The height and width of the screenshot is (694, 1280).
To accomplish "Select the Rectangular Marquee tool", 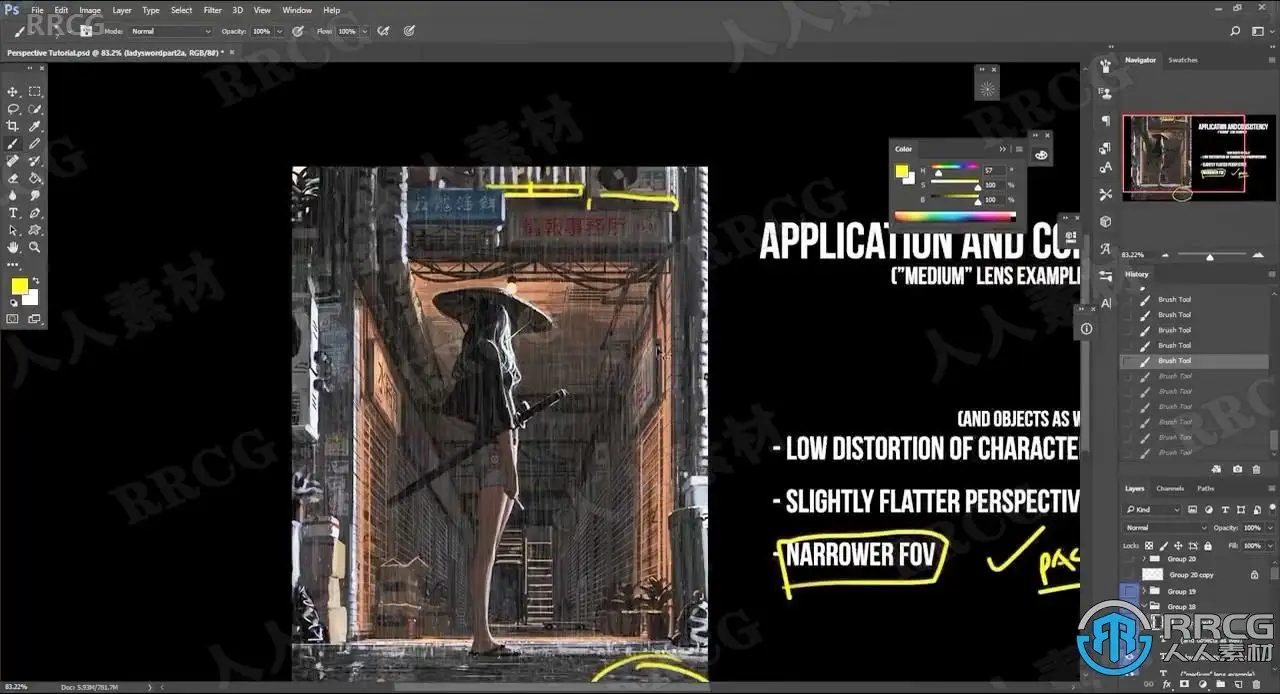I will [x=35, y=91].
